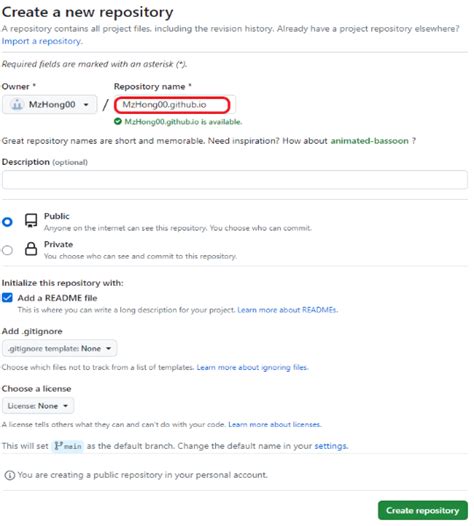Click the Private repository lock icon
This screenshot has width=474, height=526.
click(x=31, y=249)
